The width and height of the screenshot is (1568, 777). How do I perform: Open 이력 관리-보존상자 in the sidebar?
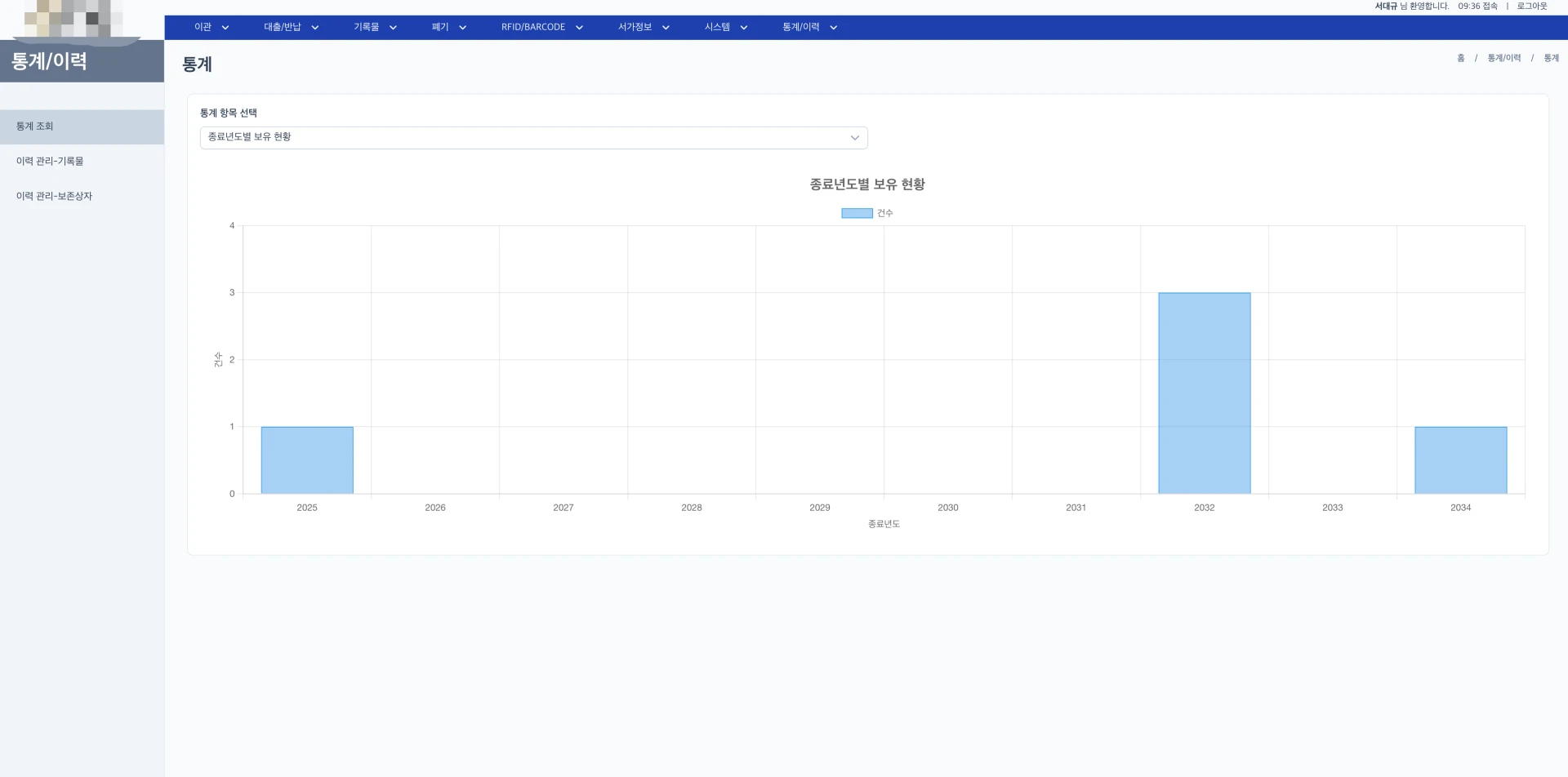click(x=54, y=197)
